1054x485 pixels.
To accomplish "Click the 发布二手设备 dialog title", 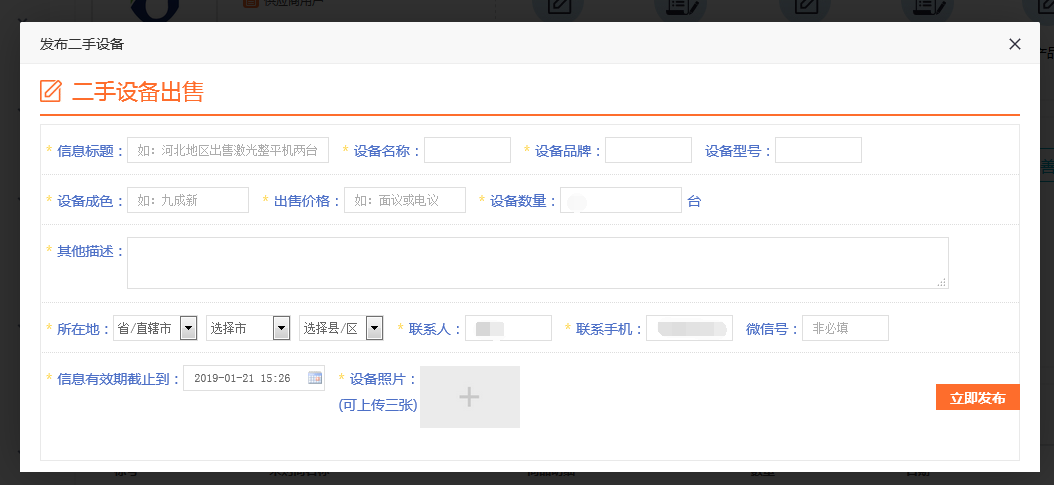I will (81, 44).
